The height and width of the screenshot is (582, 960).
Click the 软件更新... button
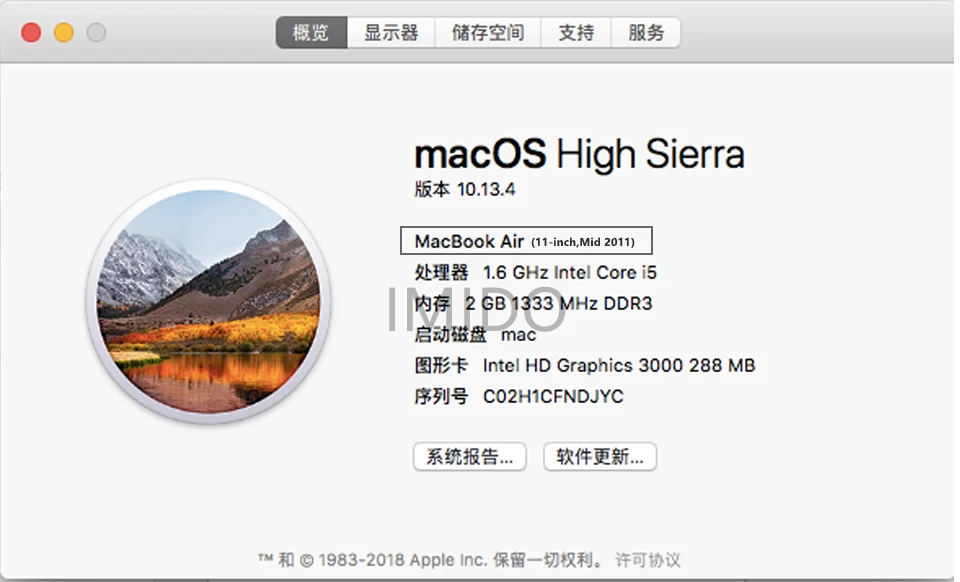click(600, 457)
